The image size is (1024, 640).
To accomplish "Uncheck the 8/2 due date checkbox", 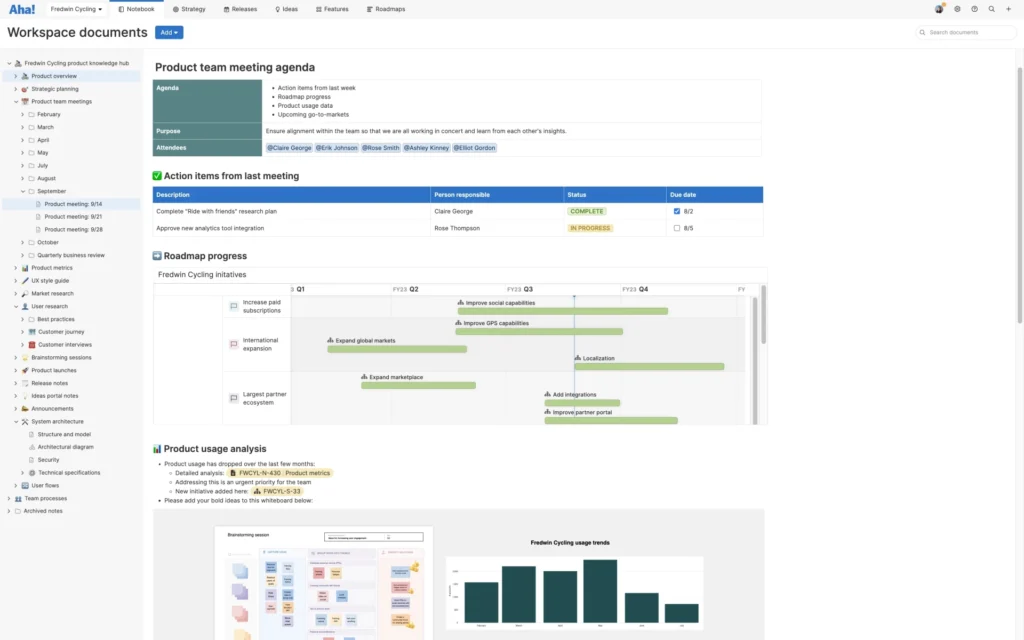I will (x=677, y=211).
